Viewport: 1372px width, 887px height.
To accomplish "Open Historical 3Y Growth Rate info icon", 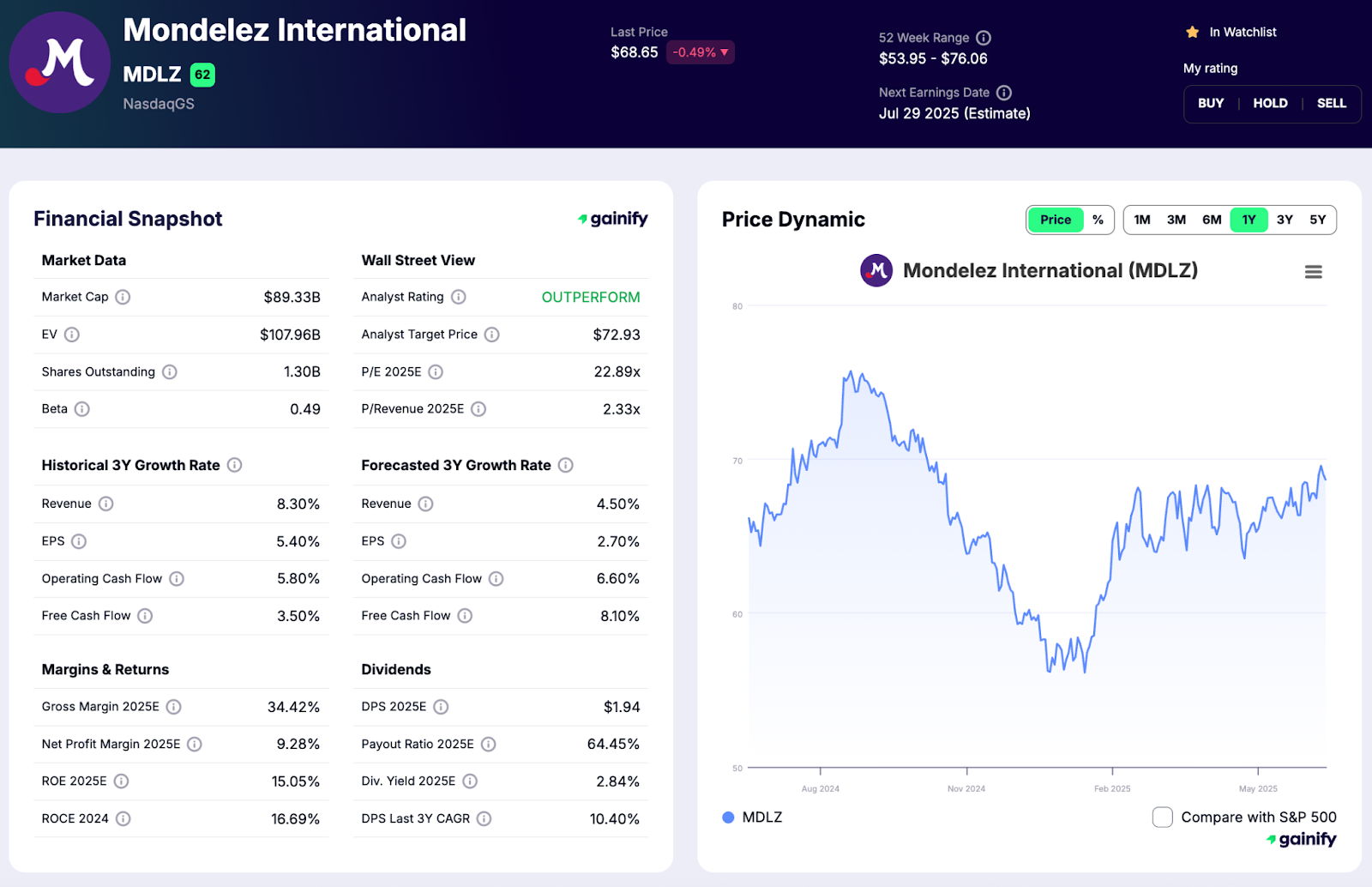I will tap(234, 465).
